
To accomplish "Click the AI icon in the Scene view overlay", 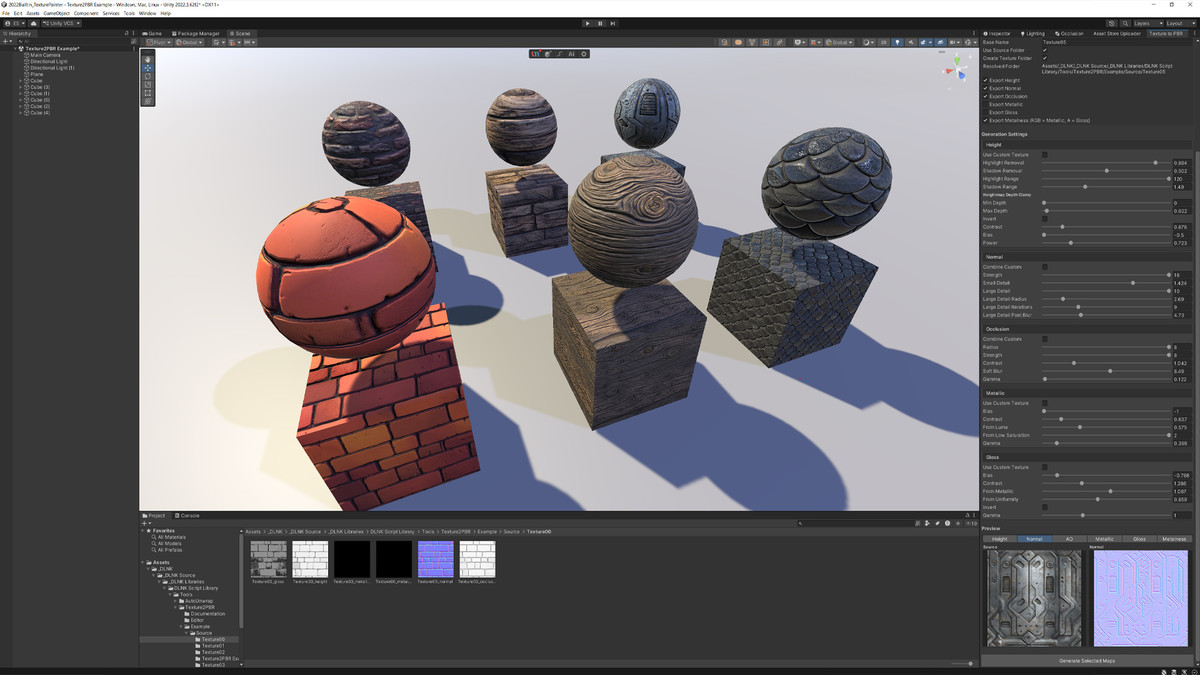I will (572, 54).
